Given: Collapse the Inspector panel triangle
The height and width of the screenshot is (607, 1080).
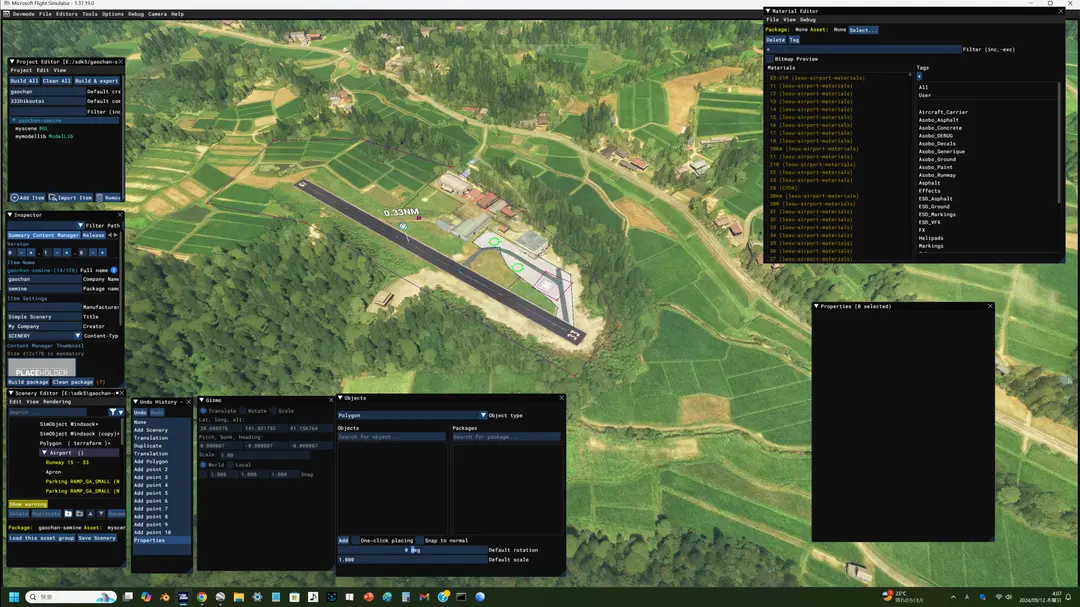Looking at the screenshot, I should pyautogui.click(x=10, y=215).
